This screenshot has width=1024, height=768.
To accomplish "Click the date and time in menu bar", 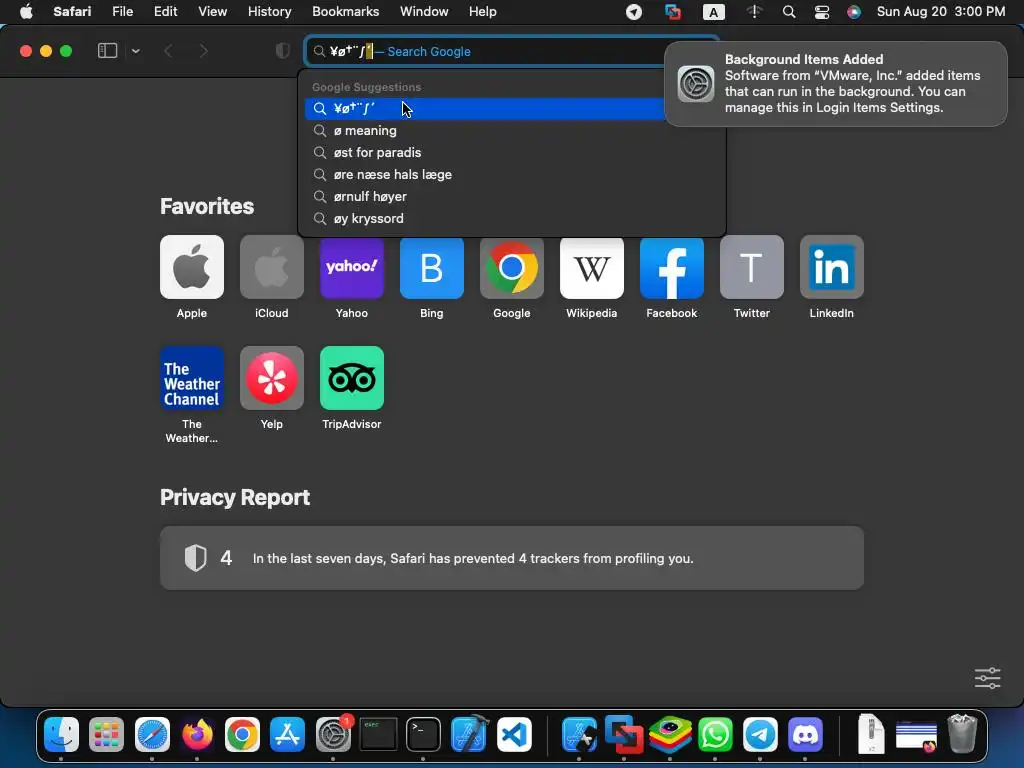I will pyautogui.click(x=940, y=12).
